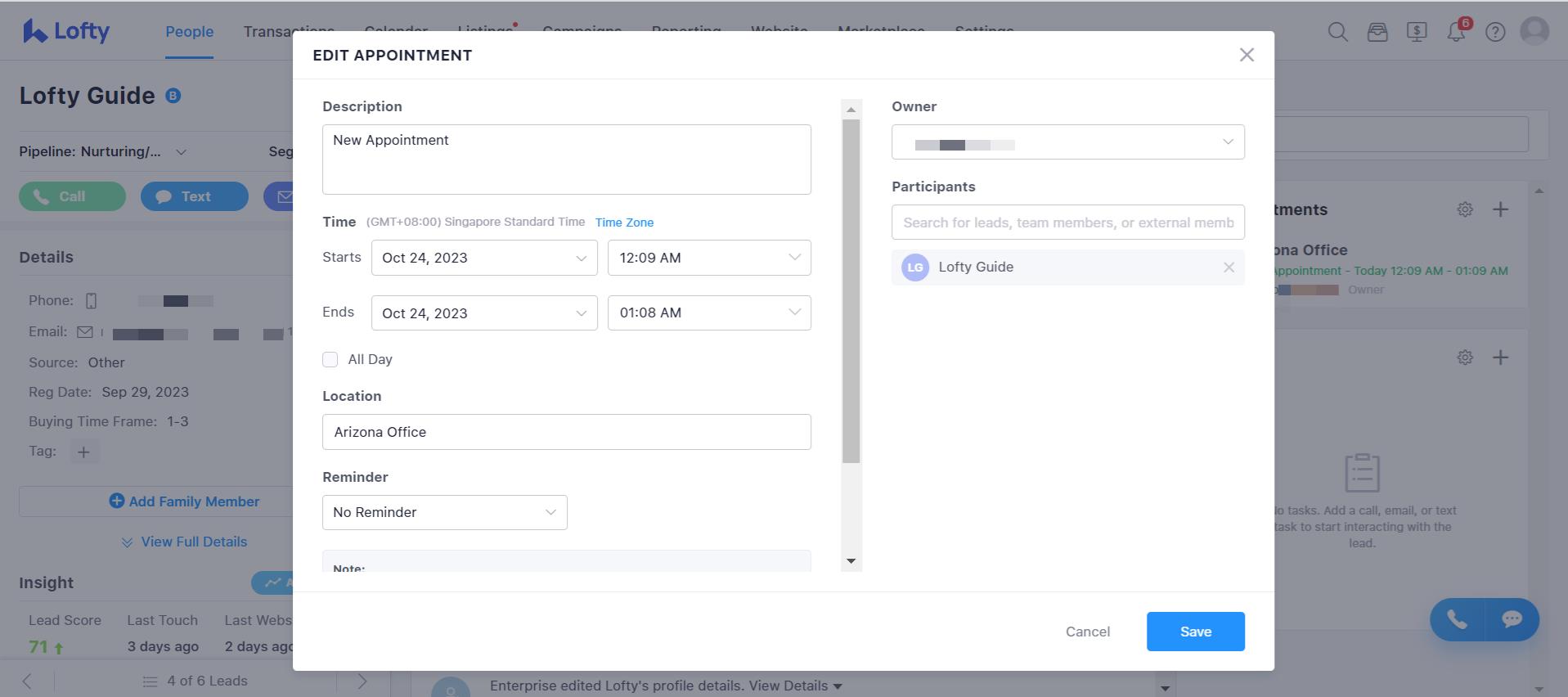Remove Lofty Guide from participants
The width and height of the screenshot is (1568, 697).
point(1229,268)
